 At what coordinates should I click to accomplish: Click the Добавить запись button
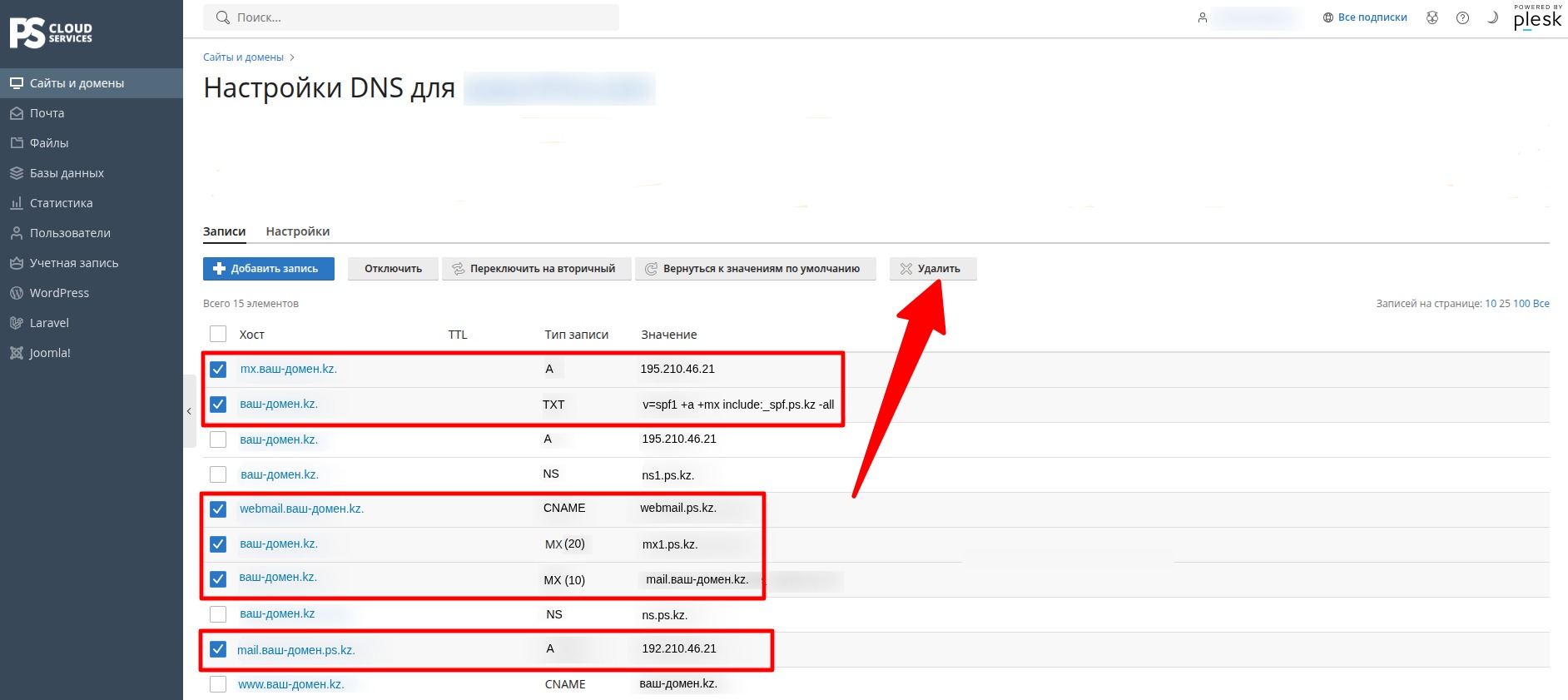(x=269, y=269)
